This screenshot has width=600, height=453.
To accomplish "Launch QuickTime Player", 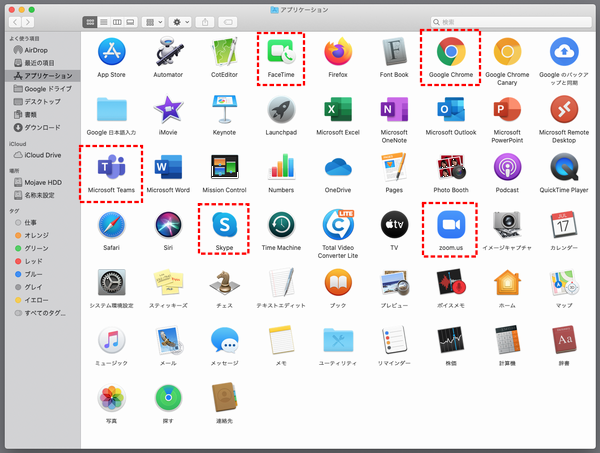I will click(x=564, y=167).
